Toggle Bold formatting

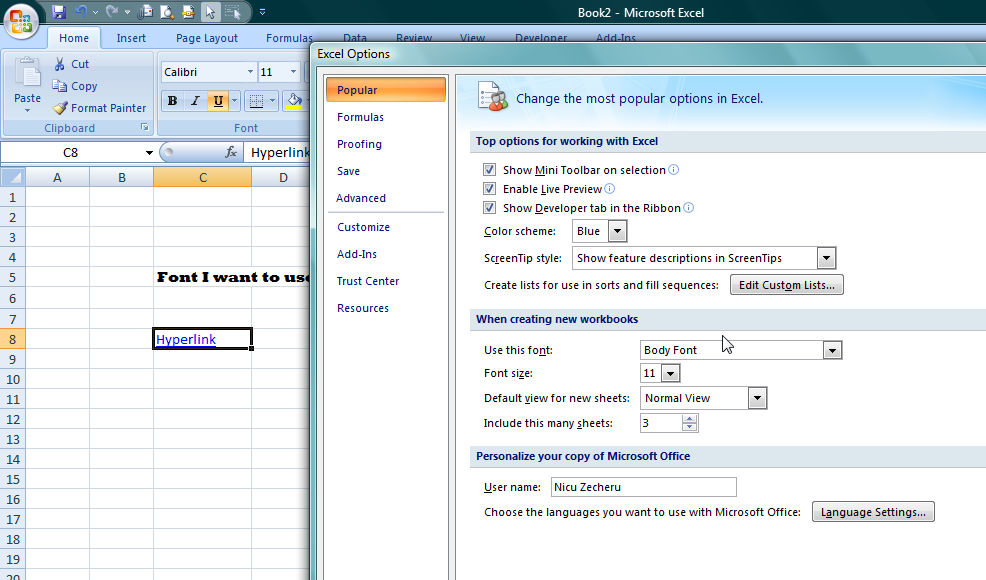(172, 101)
